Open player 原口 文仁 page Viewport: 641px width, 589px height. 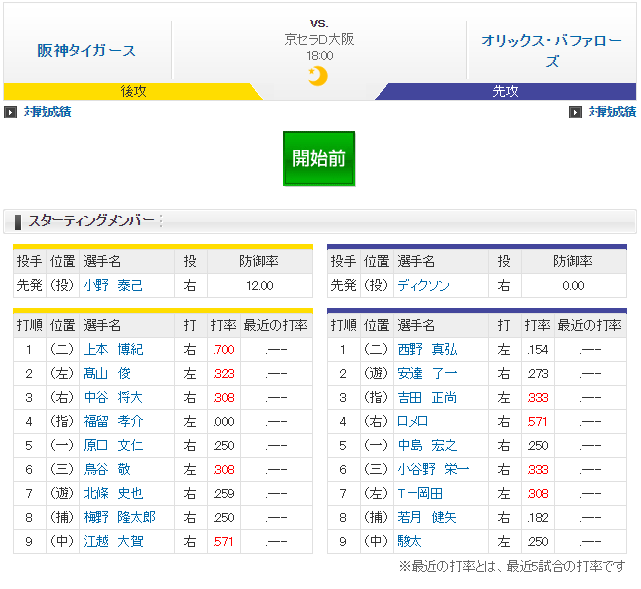[x=113, y=446]
